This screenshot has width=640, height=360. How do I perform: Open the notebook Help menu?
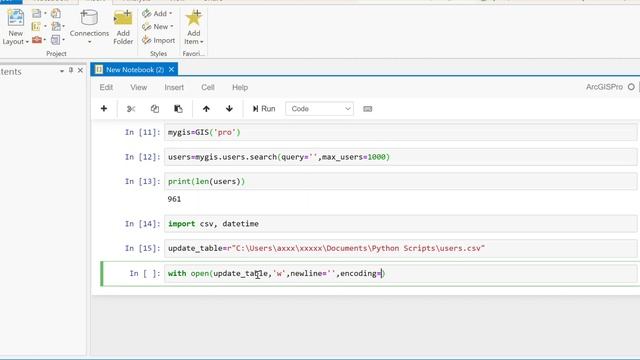click(240, 87)
